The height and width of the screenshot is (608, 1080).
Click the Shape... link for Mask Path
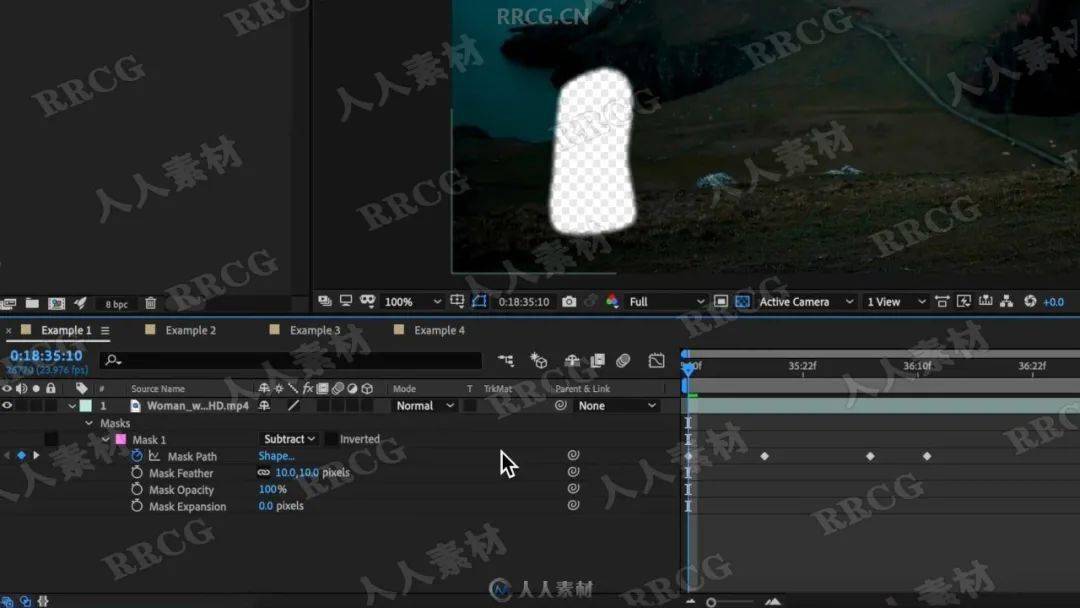(x=276, y=456)
